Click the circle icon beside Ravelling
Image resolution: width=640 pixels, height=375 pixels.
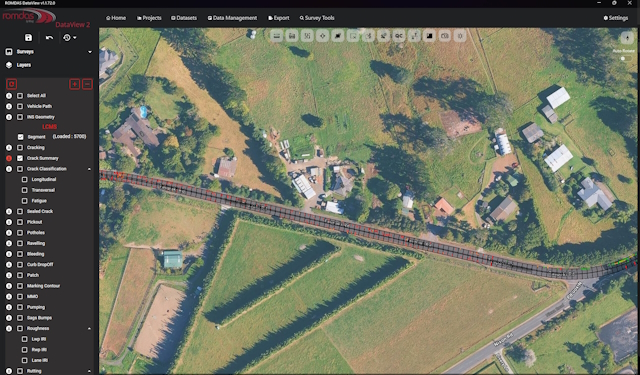[9, 243]
